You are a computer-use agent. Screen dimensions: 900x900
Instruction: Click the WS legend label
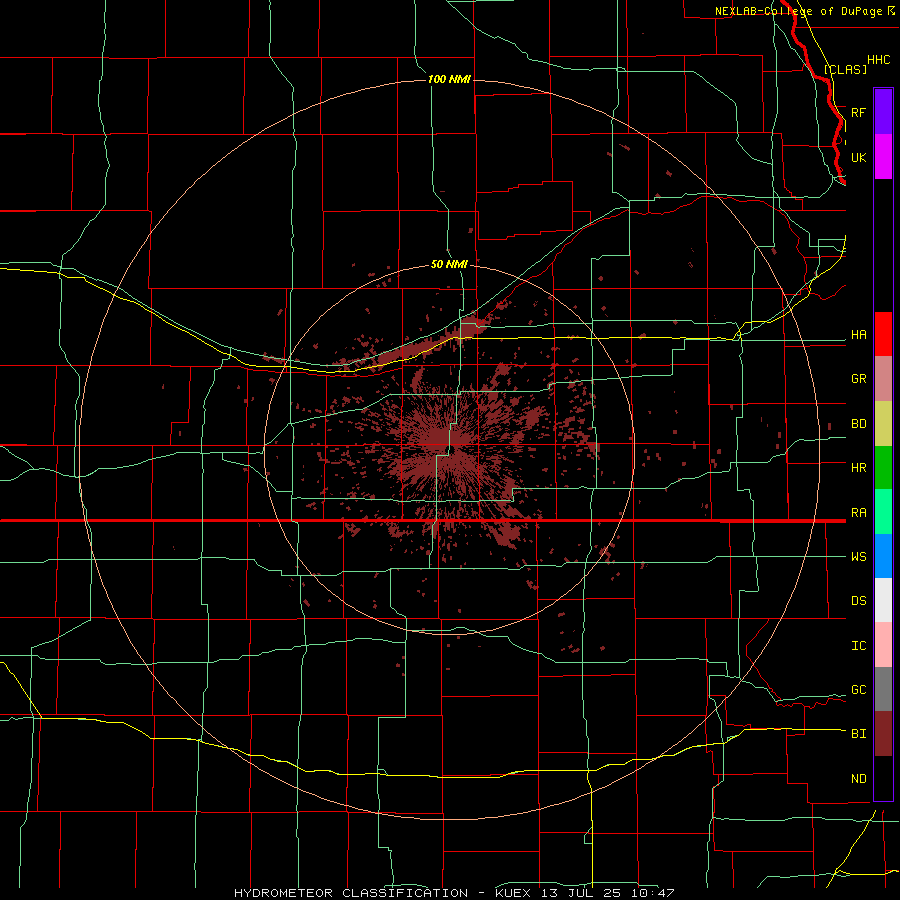pyautogui.click(x=858, y=556)
